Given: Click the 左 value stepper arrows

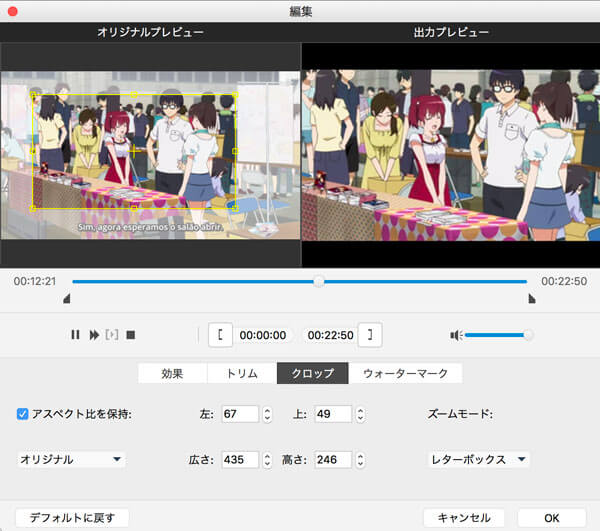Looking at the screenshot, I should [x=267, y=414].
